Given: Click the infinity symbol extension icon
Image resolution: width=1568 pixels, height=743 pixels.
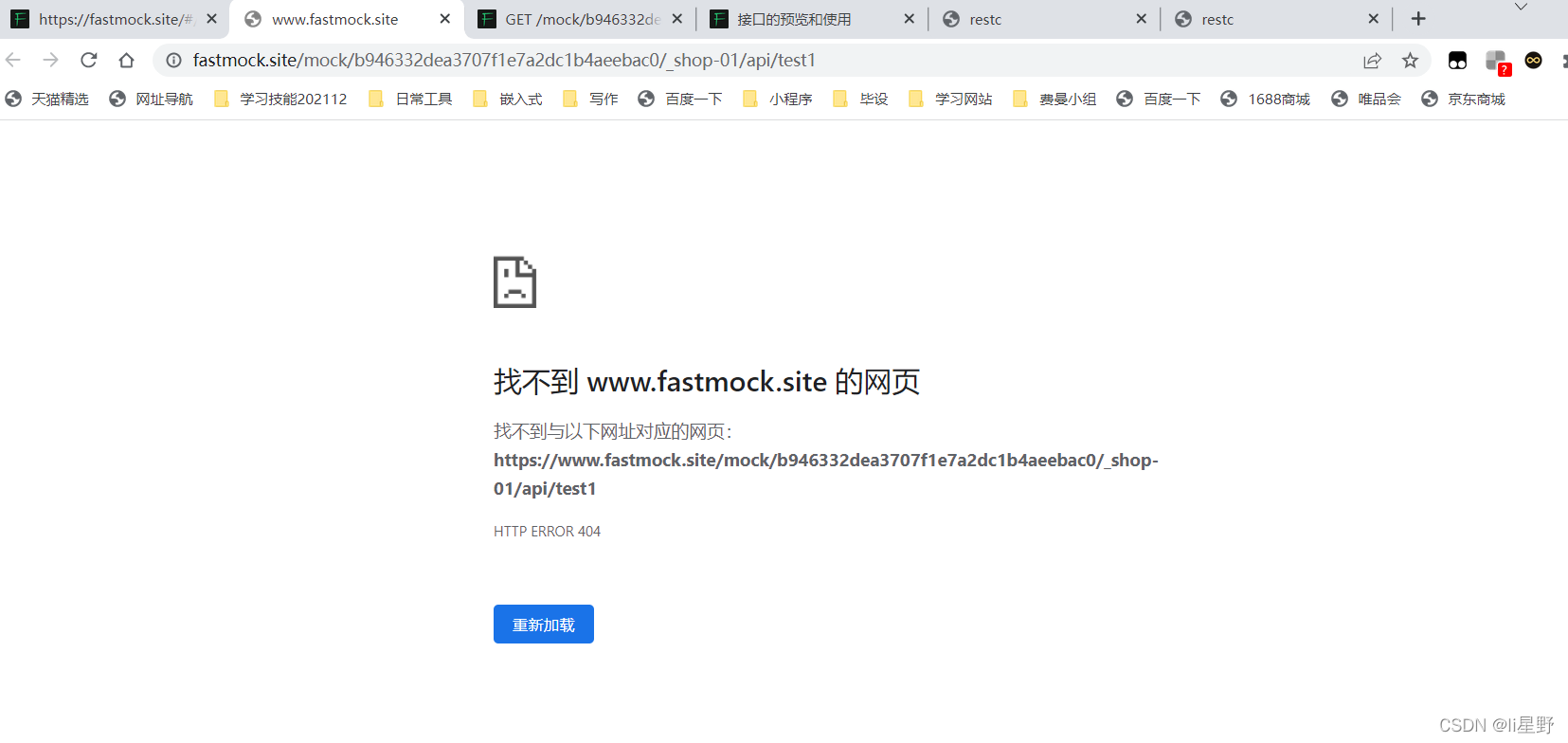Looking at the screenshot, I should [x=1533, y=61].
